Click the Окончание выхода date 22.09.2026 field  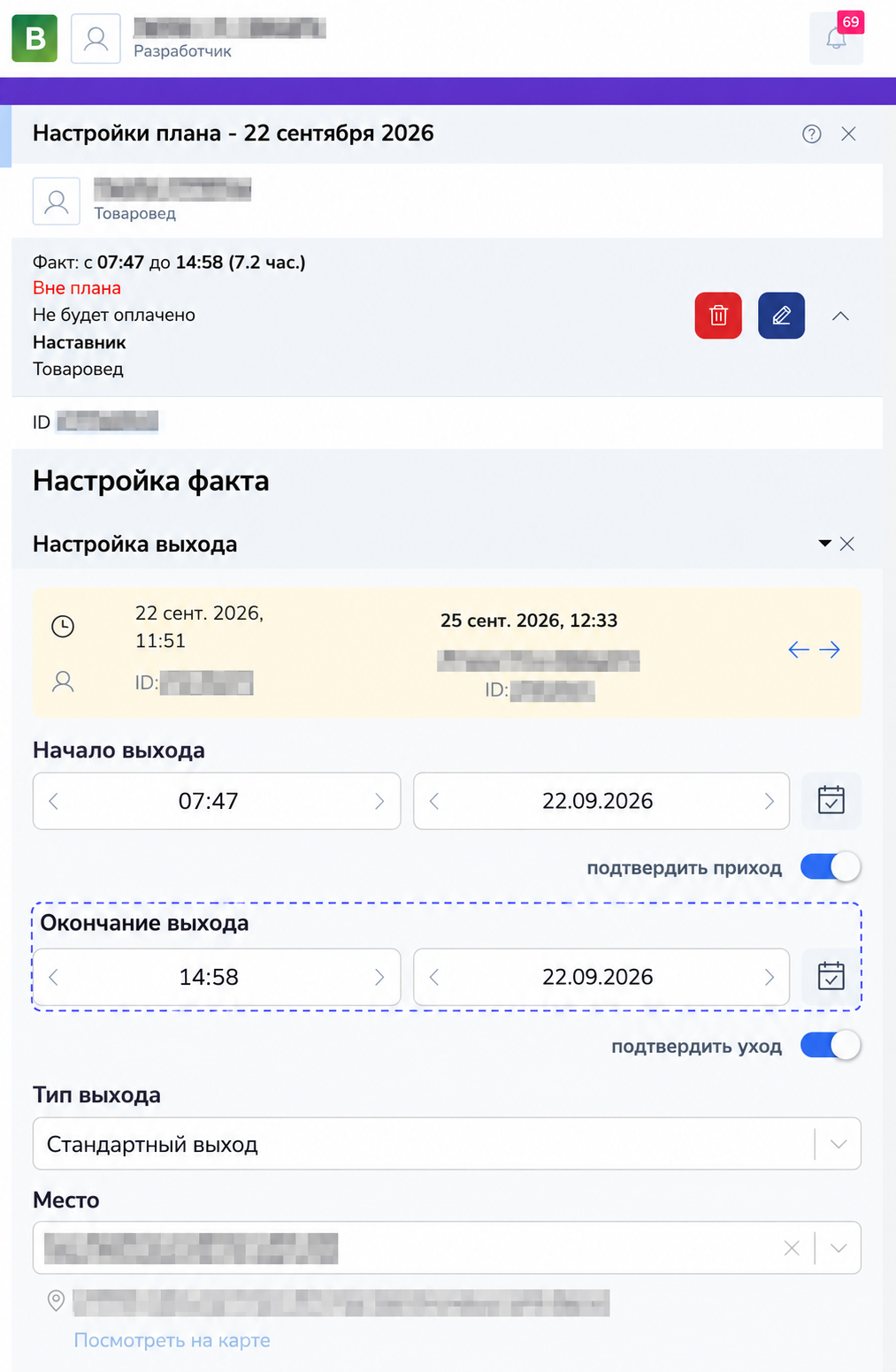601,977
